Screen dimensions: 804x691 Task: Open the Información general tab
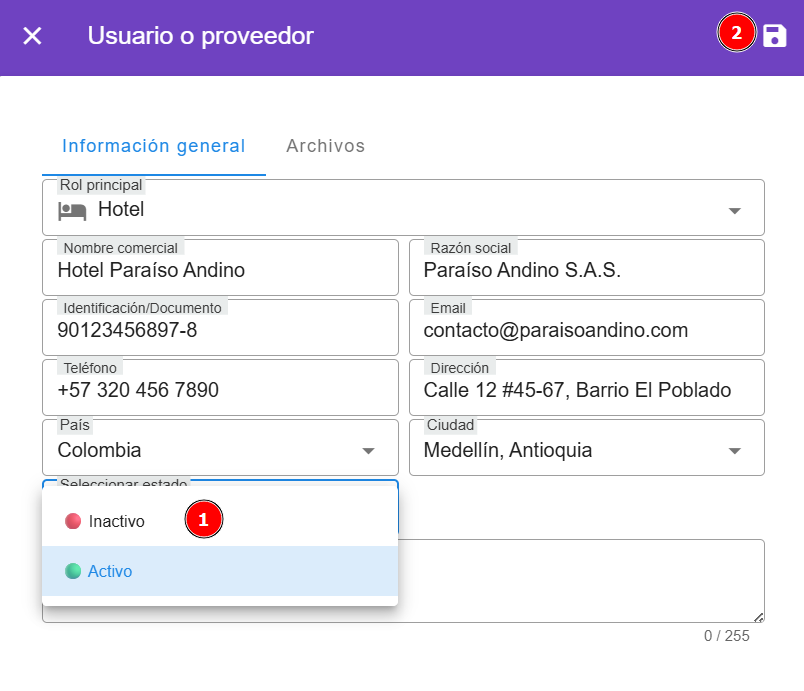tap(153, 146)
